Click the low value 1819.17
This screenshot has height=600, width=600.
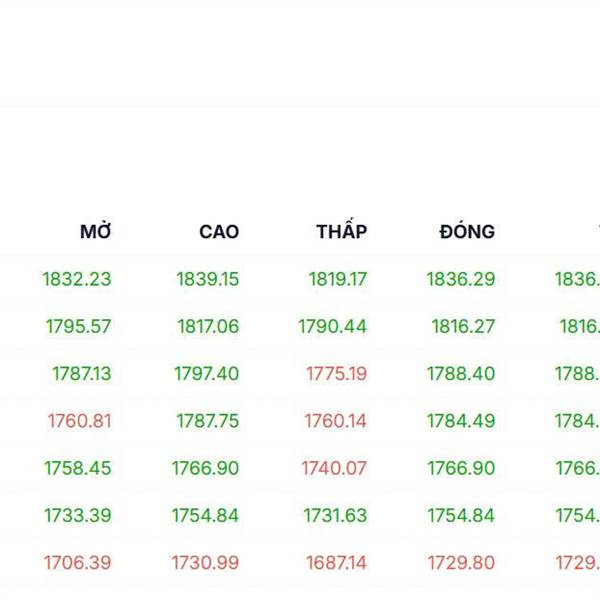coord(337,279)
